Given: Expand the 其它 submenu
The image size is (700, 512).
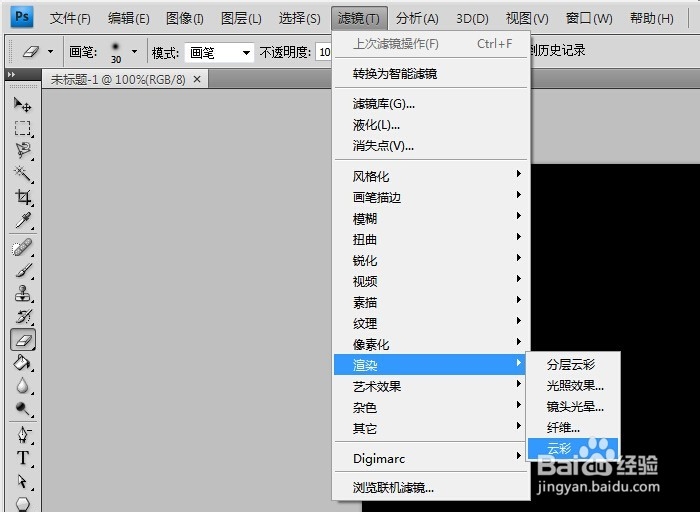Looking at the screenshot, I should tap(431, 428).
